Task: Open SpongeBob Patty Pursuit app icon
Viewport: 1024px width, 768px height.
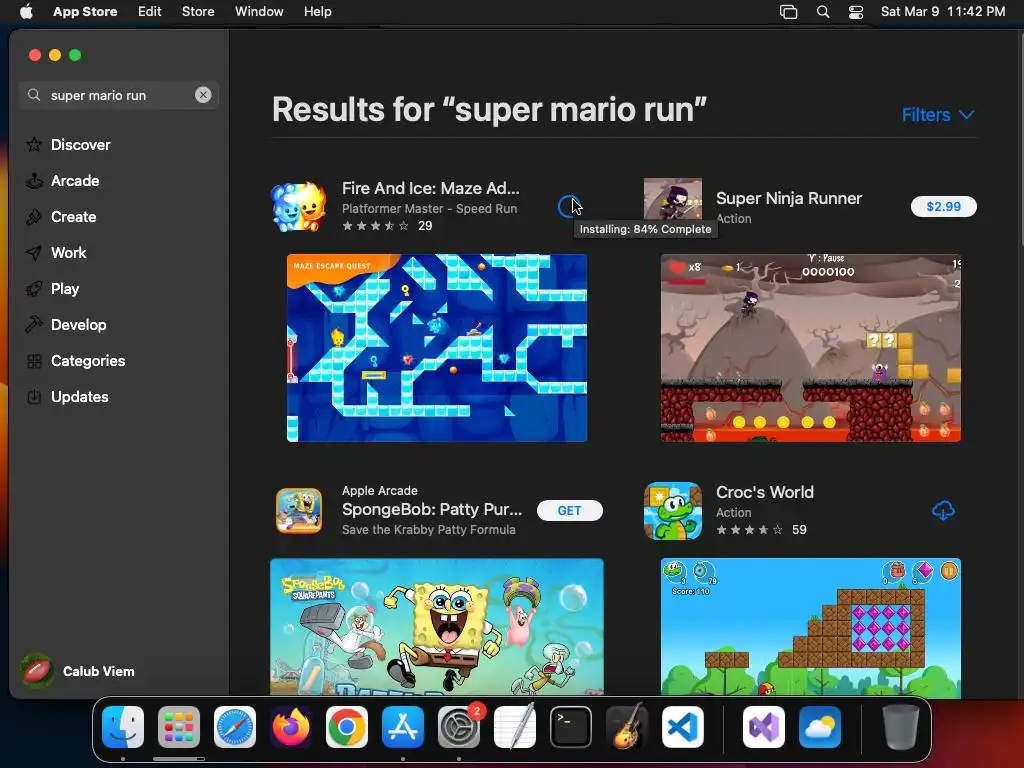Action: click(298, 511)
